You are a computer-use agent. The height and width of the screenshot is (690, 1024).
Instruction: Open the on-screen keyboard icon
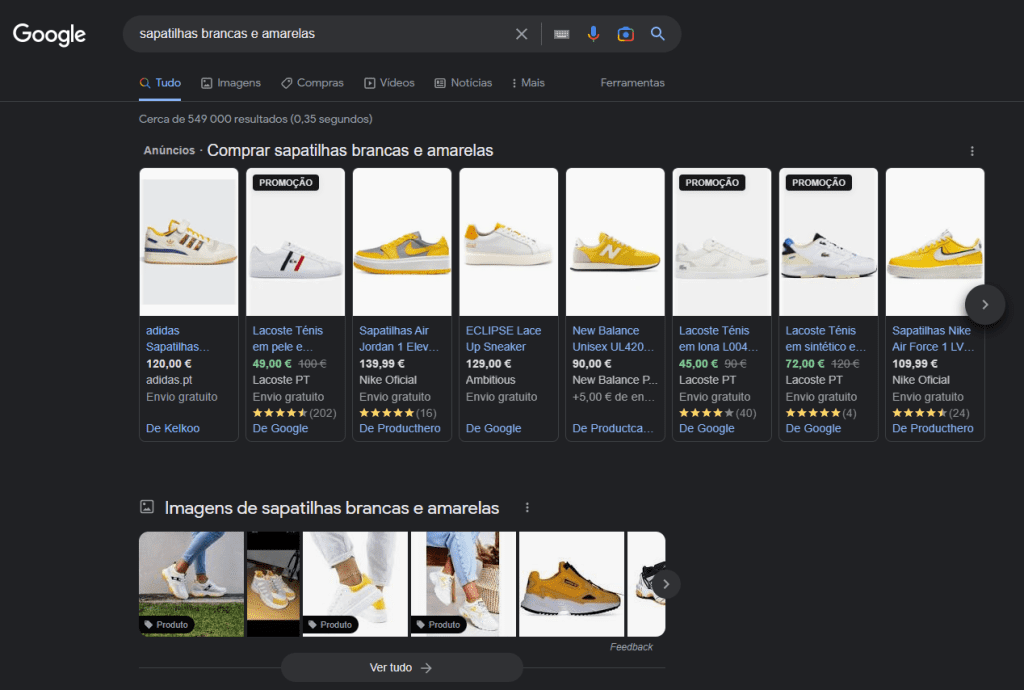(562, 34)
